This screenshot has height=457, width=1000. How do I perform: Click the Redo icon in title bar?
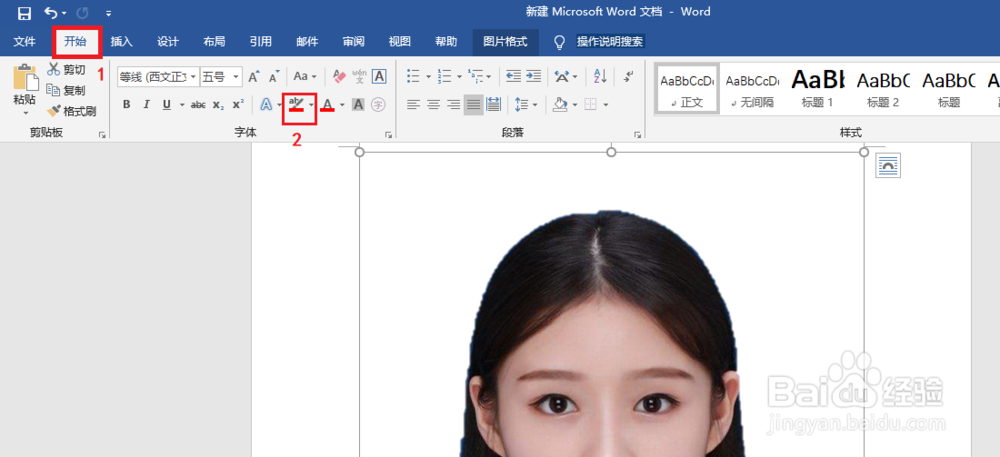tap(82, 13)
